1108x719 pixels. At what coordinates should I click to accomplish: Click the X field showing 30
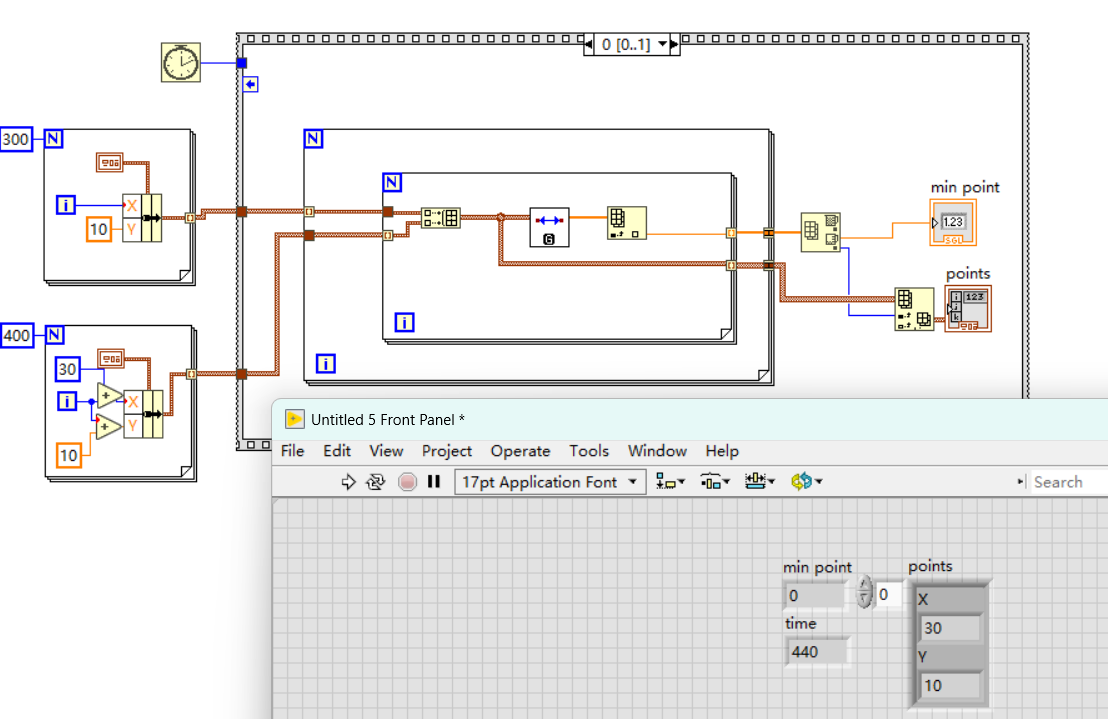(950, 628)
